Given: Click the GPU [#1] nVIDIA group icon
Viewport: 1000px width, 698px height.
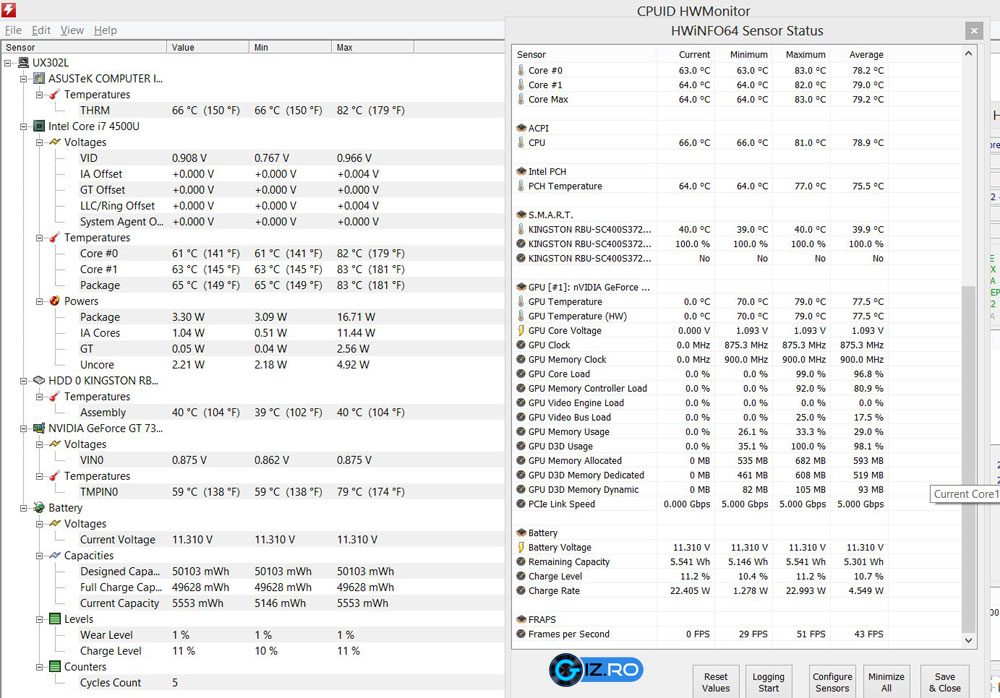Looking at the screenshot, I should click(x=521, y=287).
